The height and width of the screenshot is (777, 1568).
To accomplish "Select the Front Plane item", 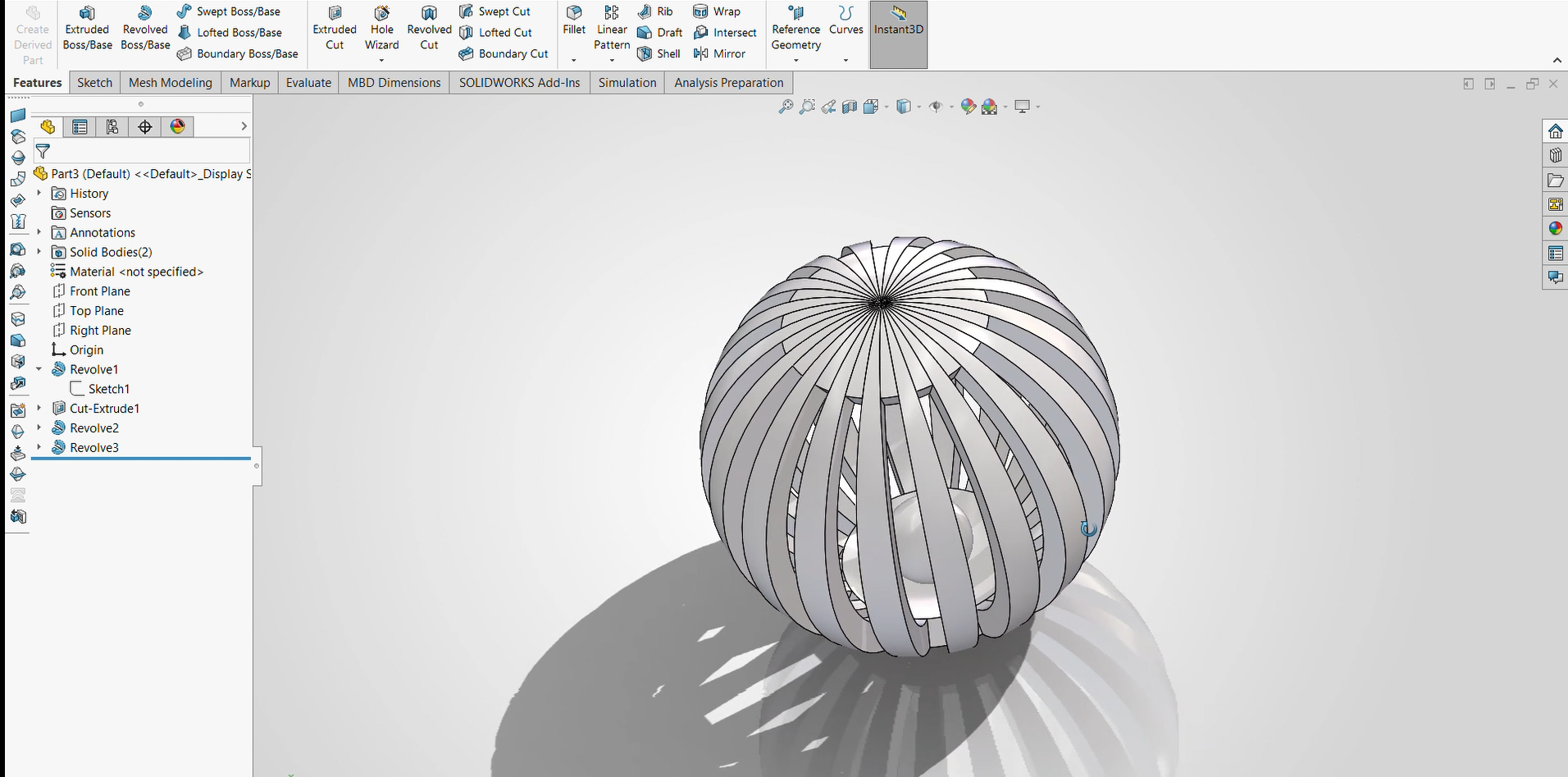I will [x=91, y=291].
